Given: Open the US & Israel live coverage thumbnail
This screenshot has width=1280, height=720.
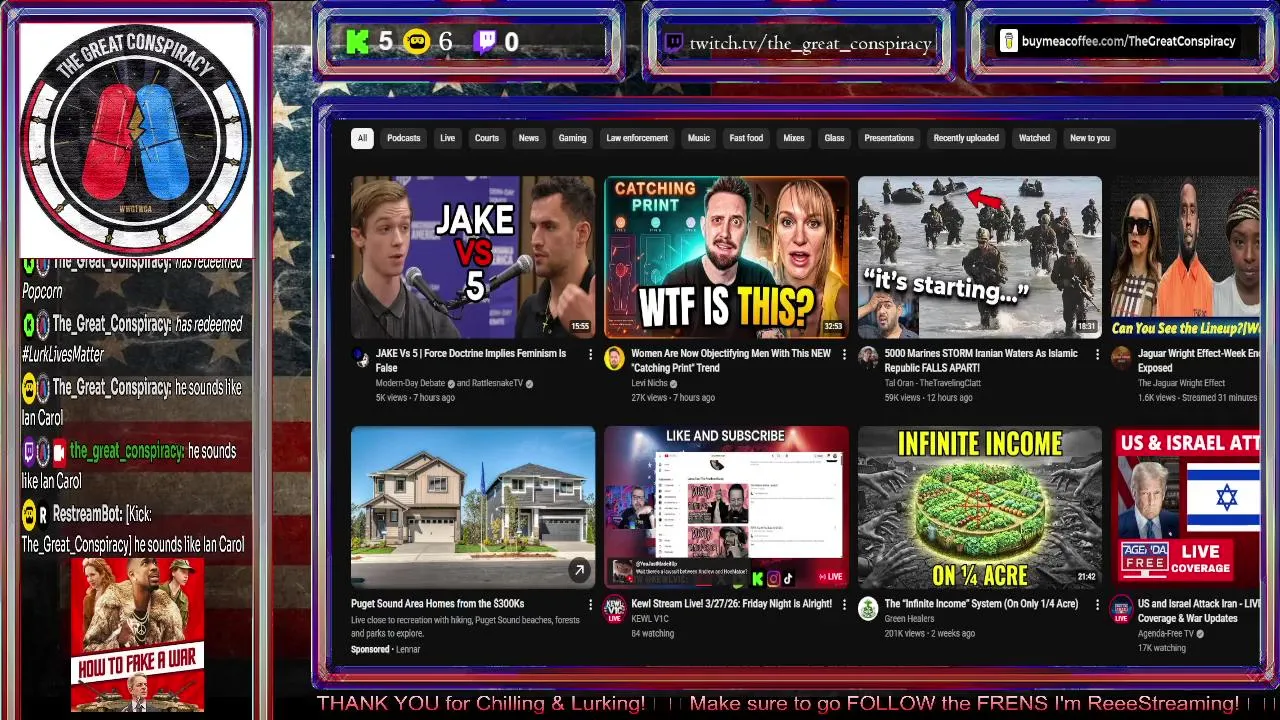Looking at the screenshot, I should (x=1185, y=507).
